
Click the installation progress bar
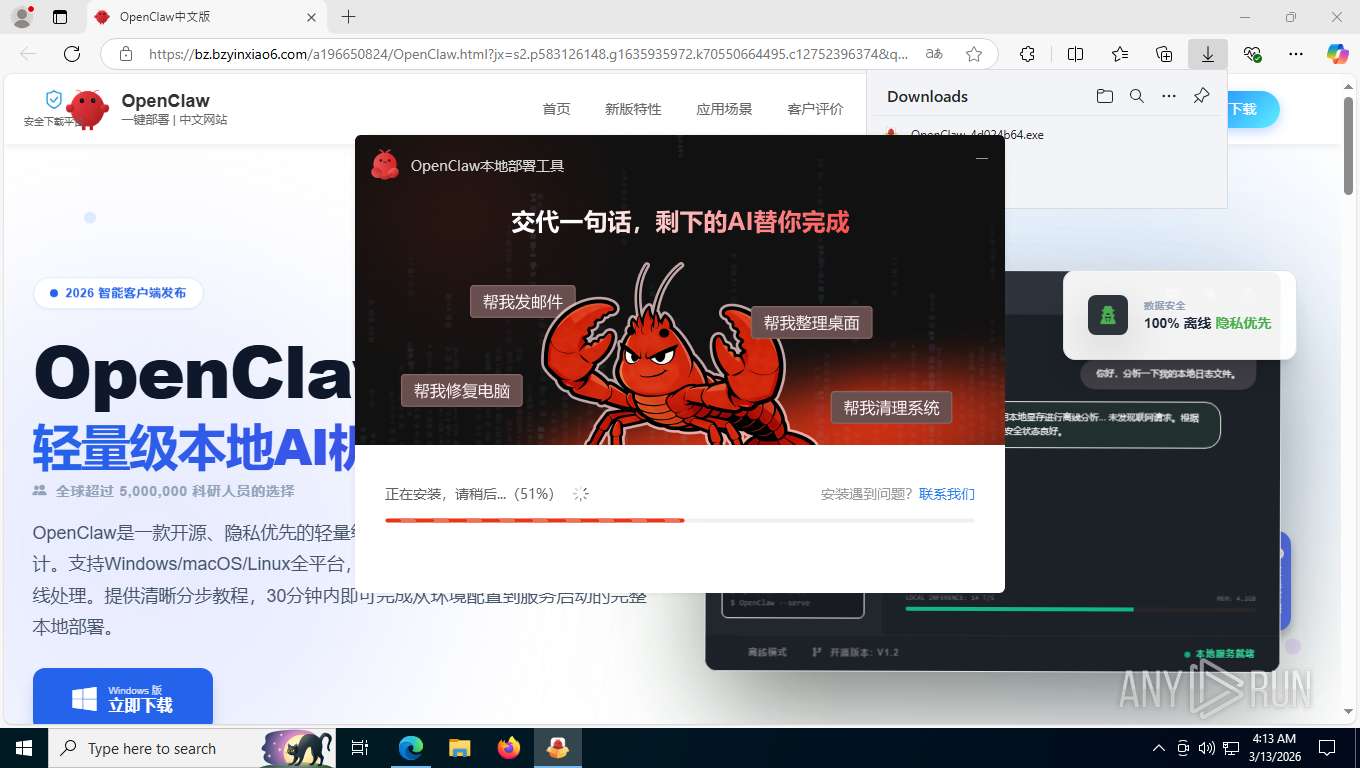[679, 520]
